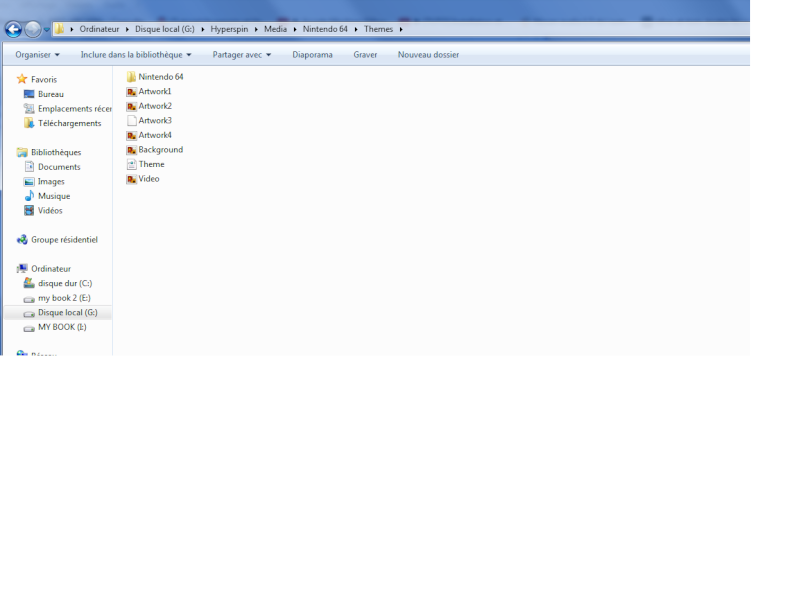Click the Vidéos library icon
Image resolution: width=800 pixels, height=605 pixels.
[x=29, y=210]
